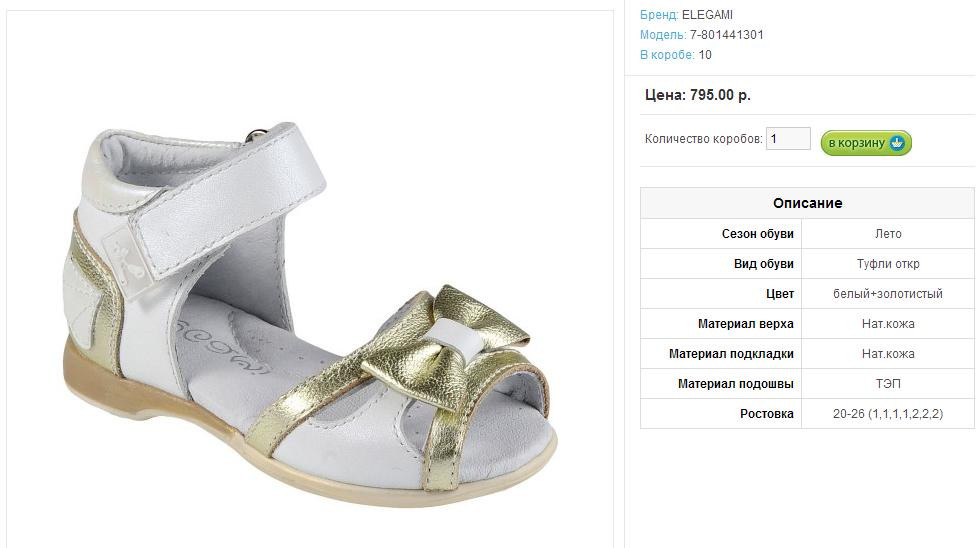Select the ТЭП sole material value
977x548 pixels.
click(888, 383)
